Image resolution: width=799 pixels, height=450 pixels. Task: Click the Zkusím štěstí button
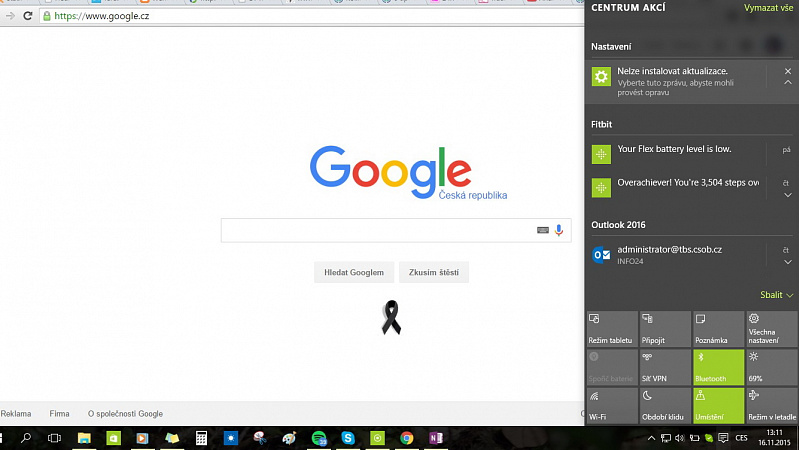point(434,272)
